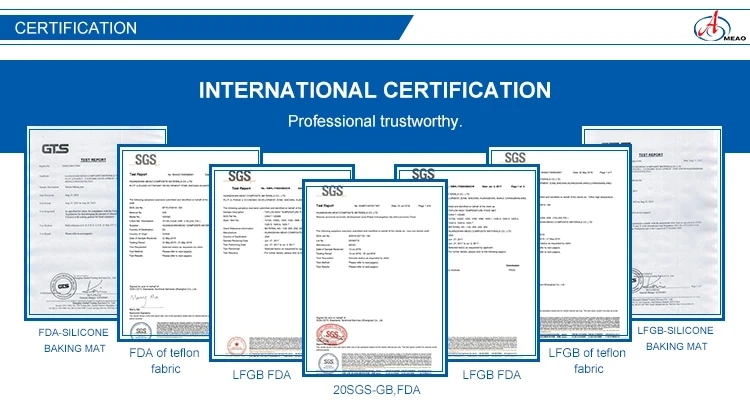Open the center 20SGS-GB,FDA certificate
The height and width of the screenshot is (420, 750).
click(x=375, y=278)
